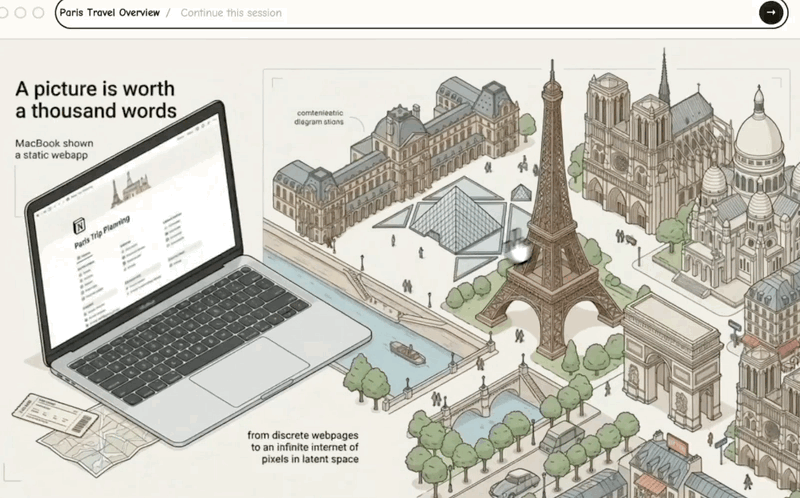Click the white dome of Sacré-Cœur

pos(758,133)
